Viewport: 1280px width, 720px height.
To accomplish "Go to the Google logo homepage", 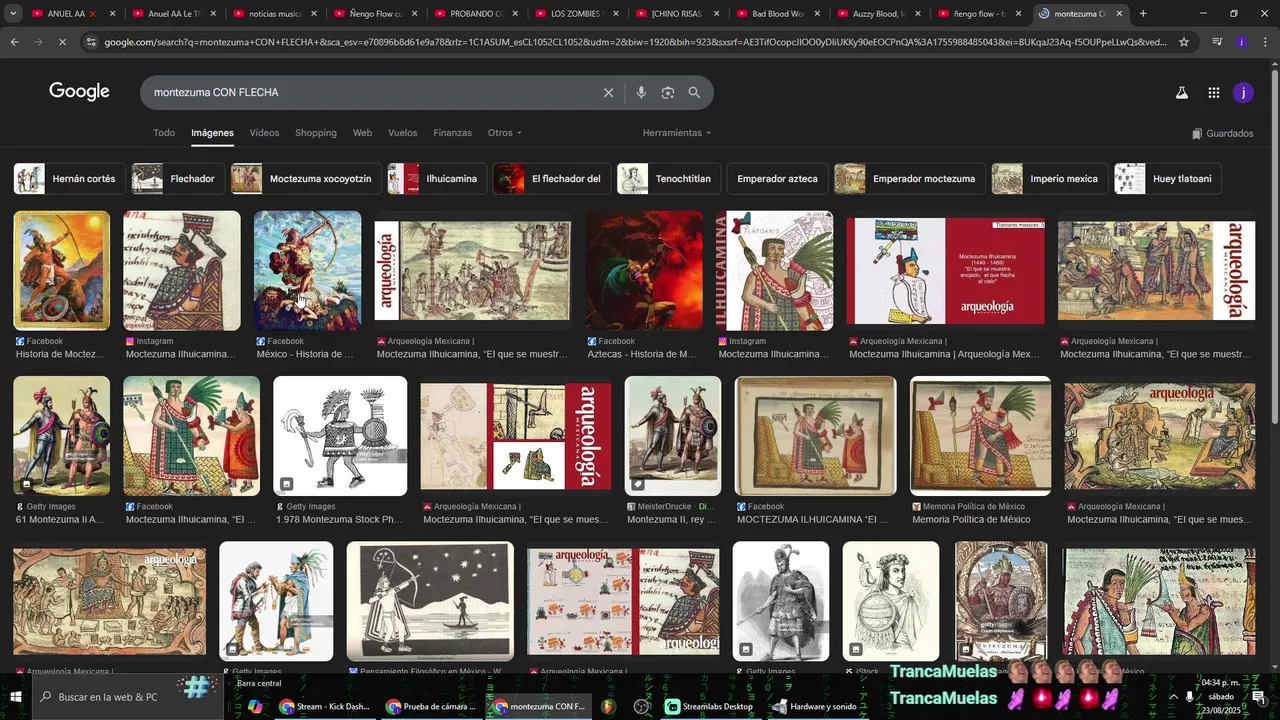I will (x=79, y=92).
